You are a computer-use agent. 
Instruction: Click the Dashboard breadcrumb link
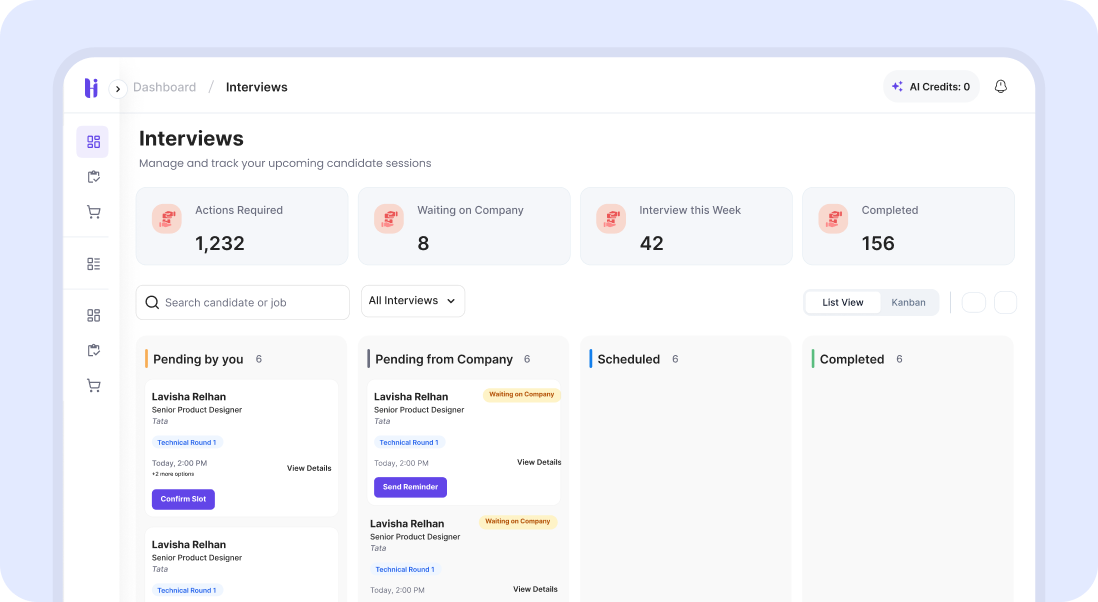click(164, 87)
